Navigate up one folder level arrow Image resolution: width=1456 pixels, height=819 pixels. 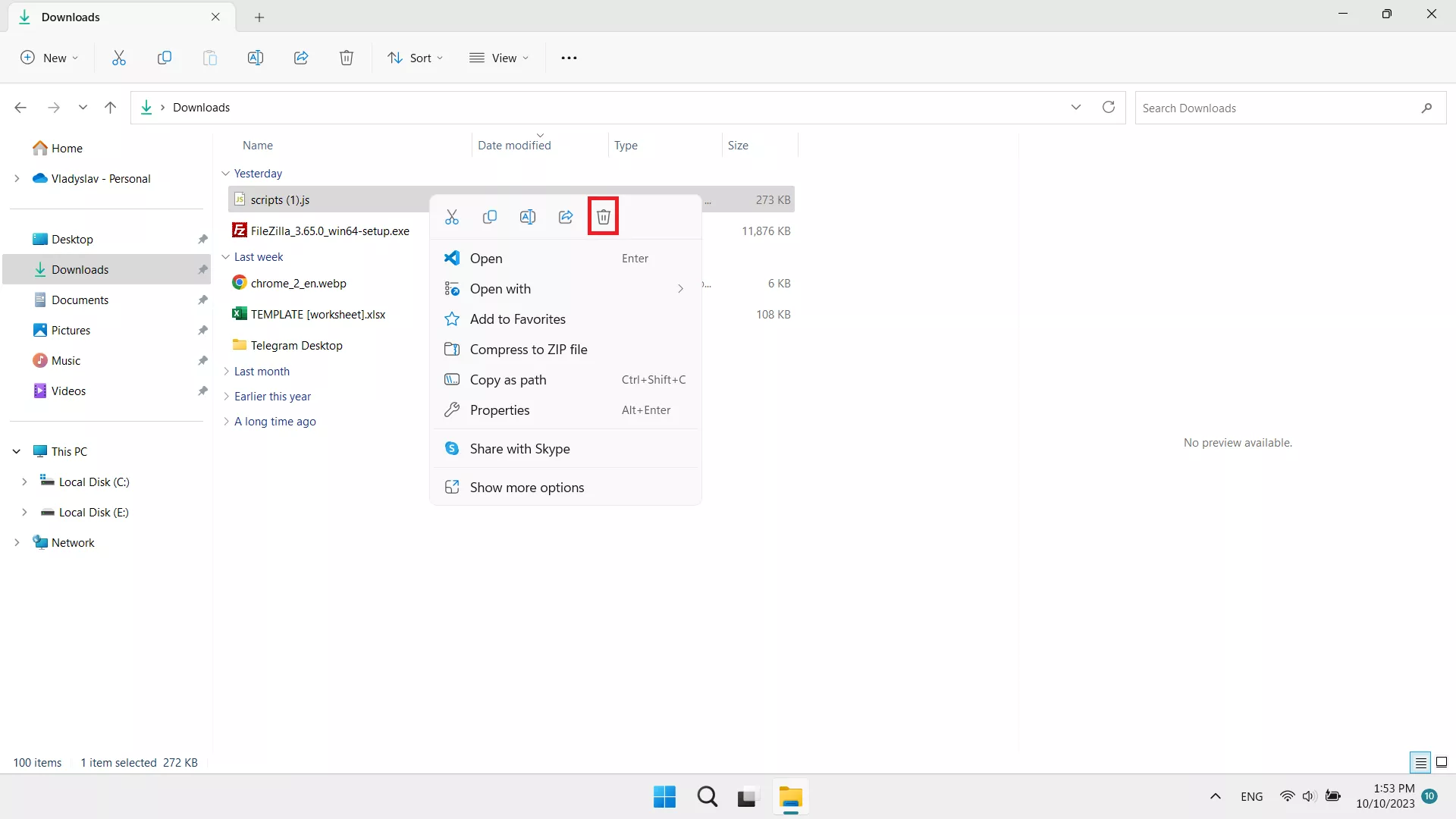point(110,108)
